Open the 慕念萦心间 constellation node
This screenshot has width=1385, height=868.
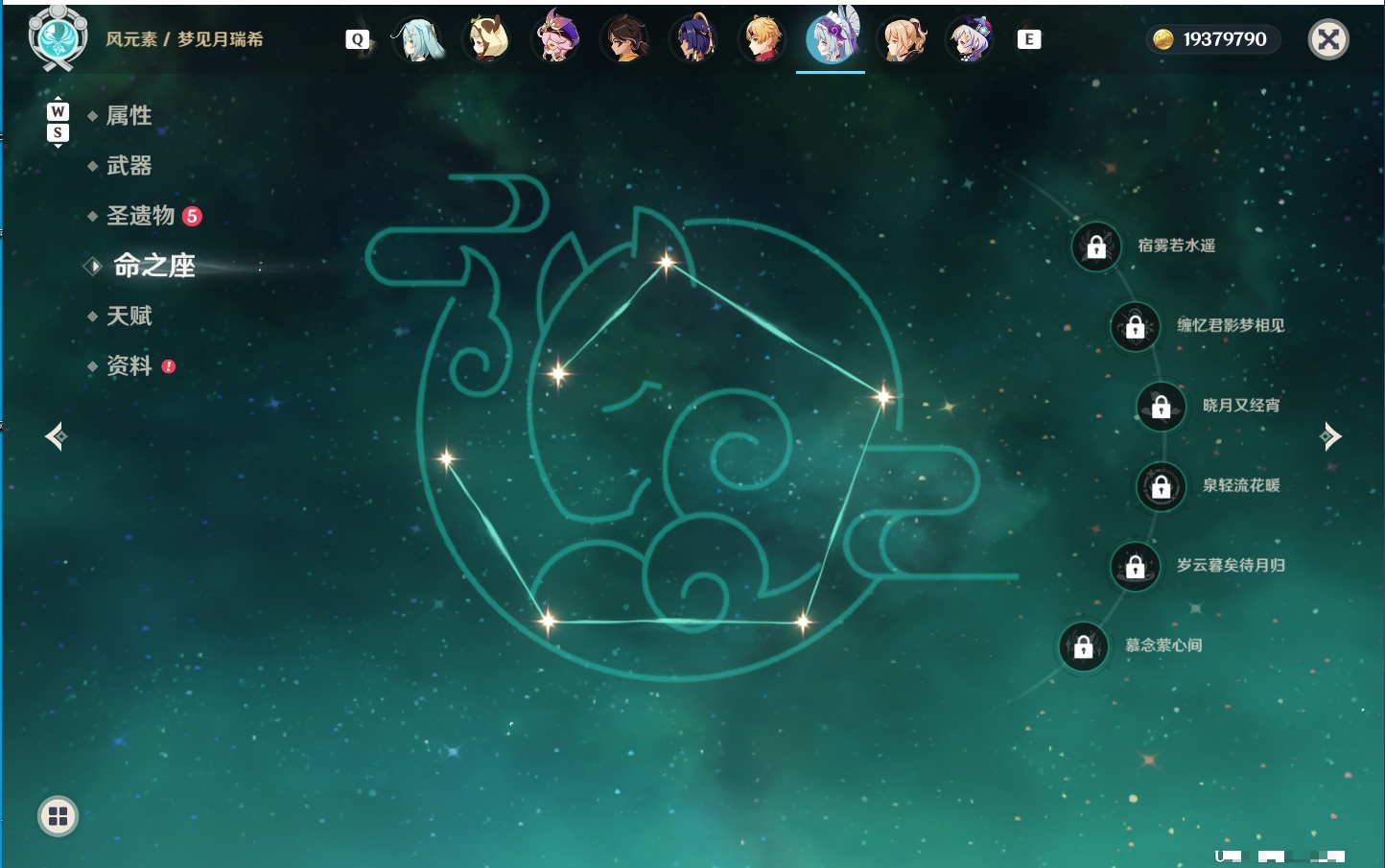(x=1084, y=646)
